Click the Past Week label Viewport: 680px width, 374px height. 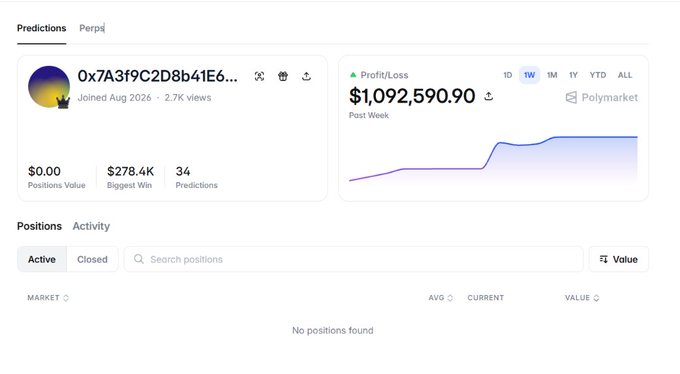[369, 115]
